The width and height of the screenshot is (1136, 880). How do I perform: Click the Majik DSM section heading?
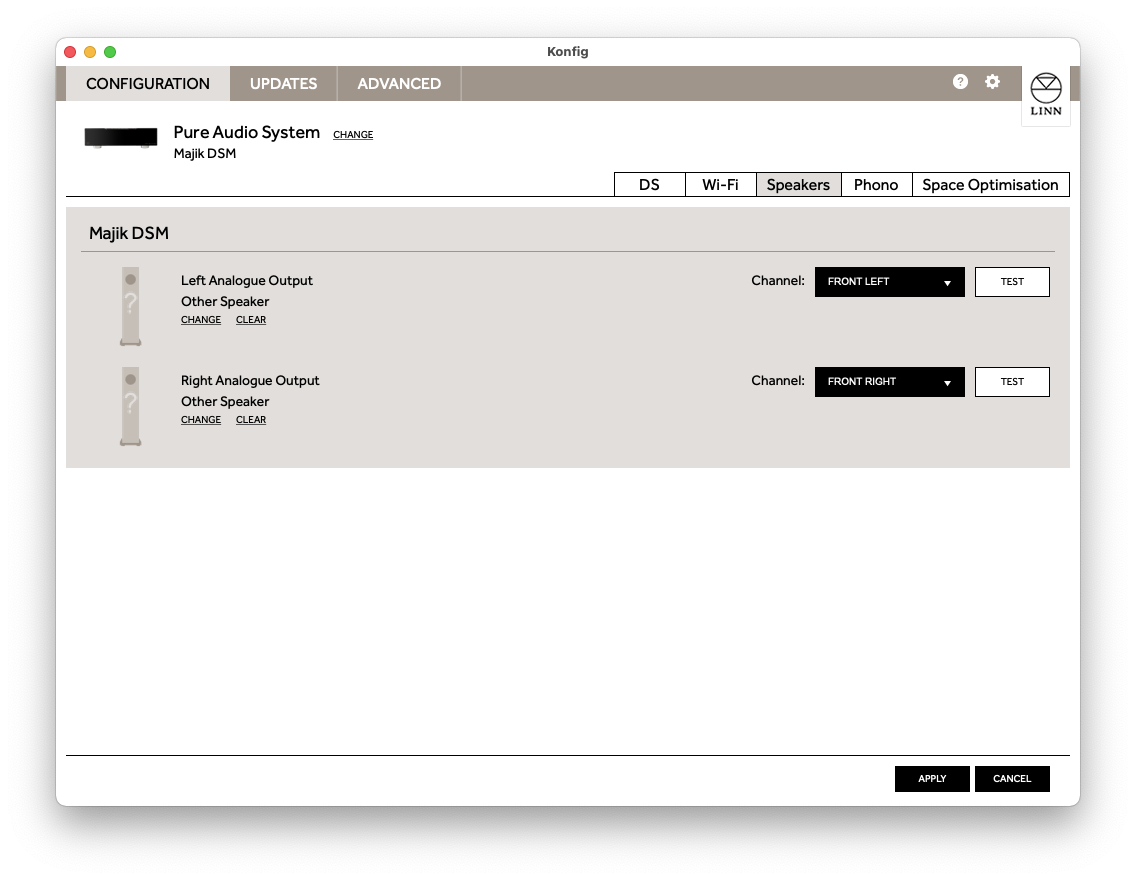click(x=129, y=233)
